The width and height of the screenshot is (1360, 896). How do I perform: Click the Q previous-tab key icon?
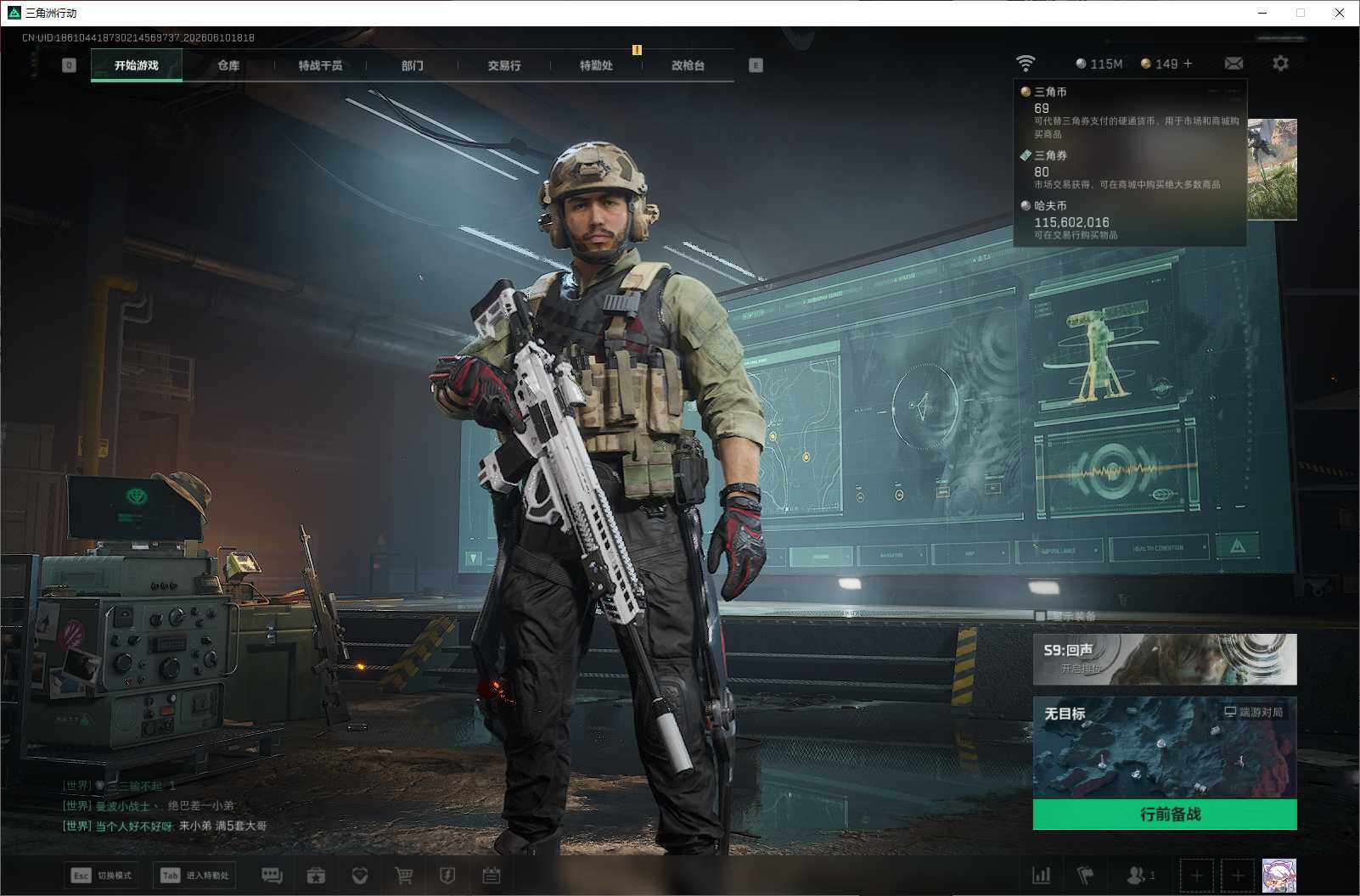point(70,65)
